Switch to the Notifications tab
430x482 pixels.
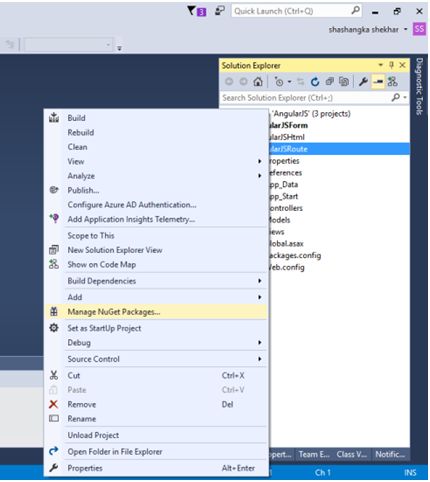point(390,454)
